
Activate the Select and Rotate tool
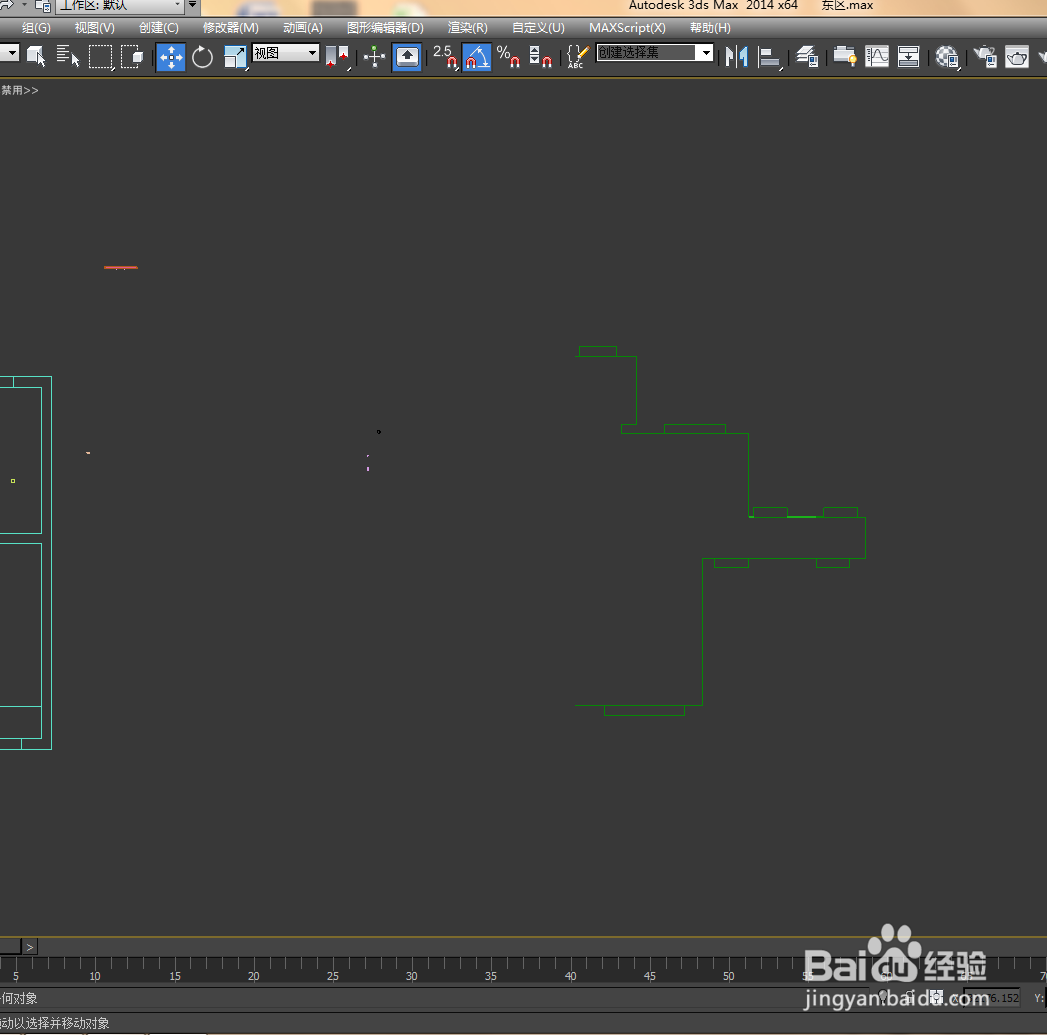click(202, 57)
